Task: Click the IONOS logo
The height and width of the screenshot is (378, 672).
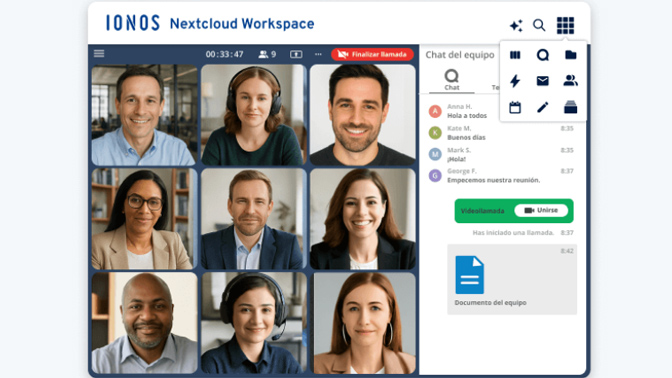Action: click(133, 23)
